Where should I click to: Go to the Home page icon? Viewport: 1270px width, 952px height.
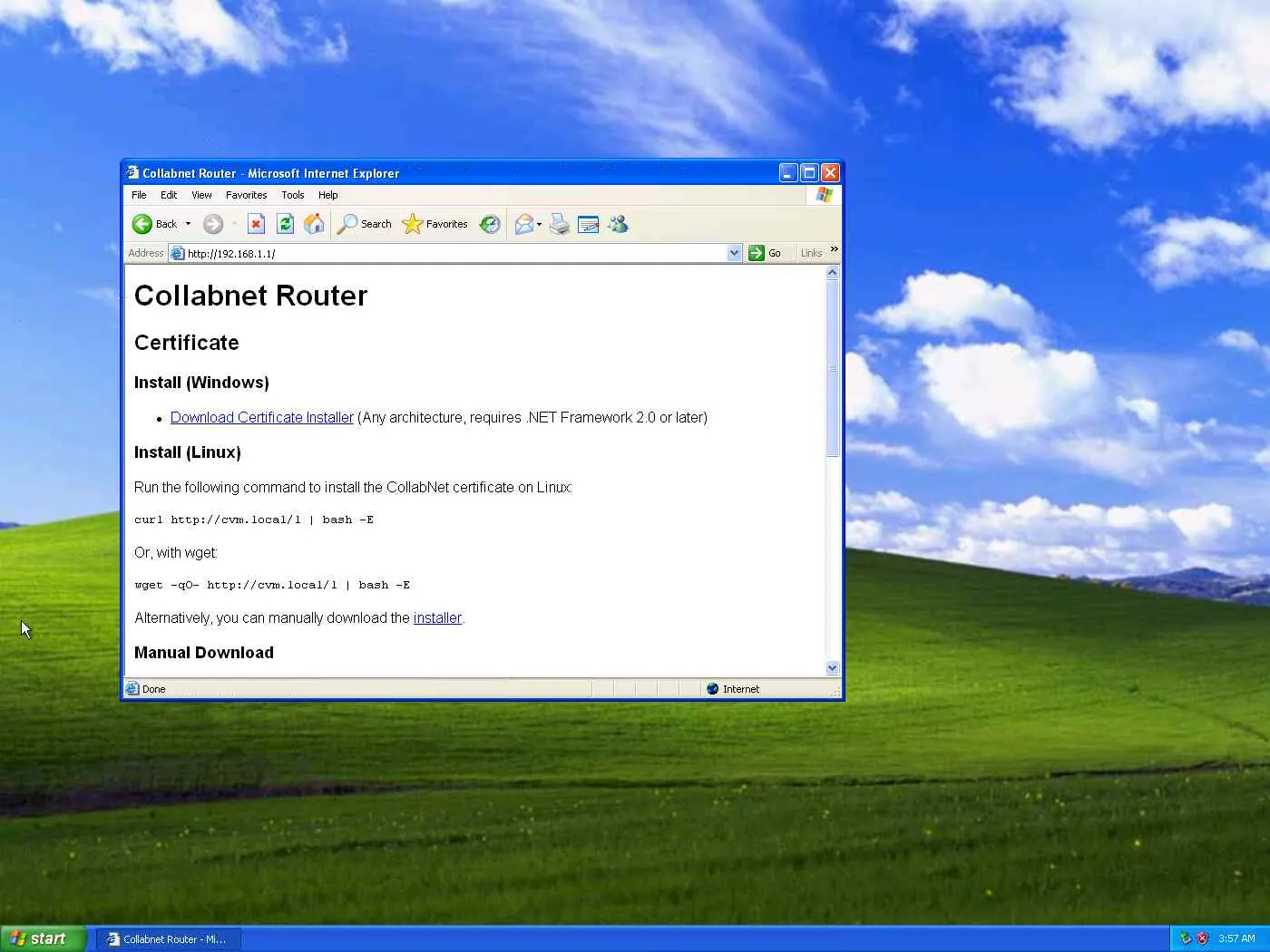(314, 224)
